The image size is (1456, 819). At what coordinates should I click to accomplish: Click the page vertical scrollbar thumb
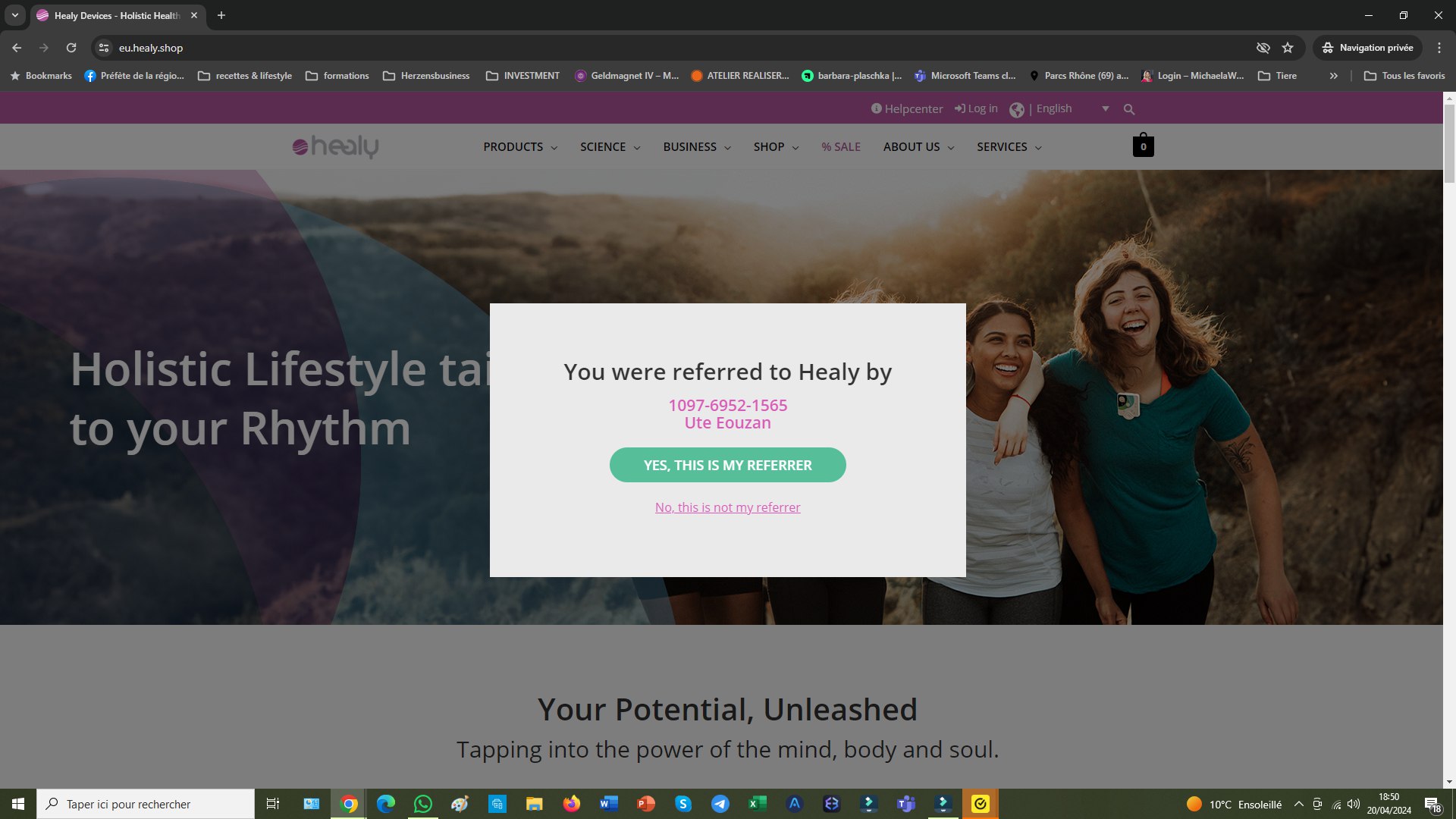[x=1449, y=144]
